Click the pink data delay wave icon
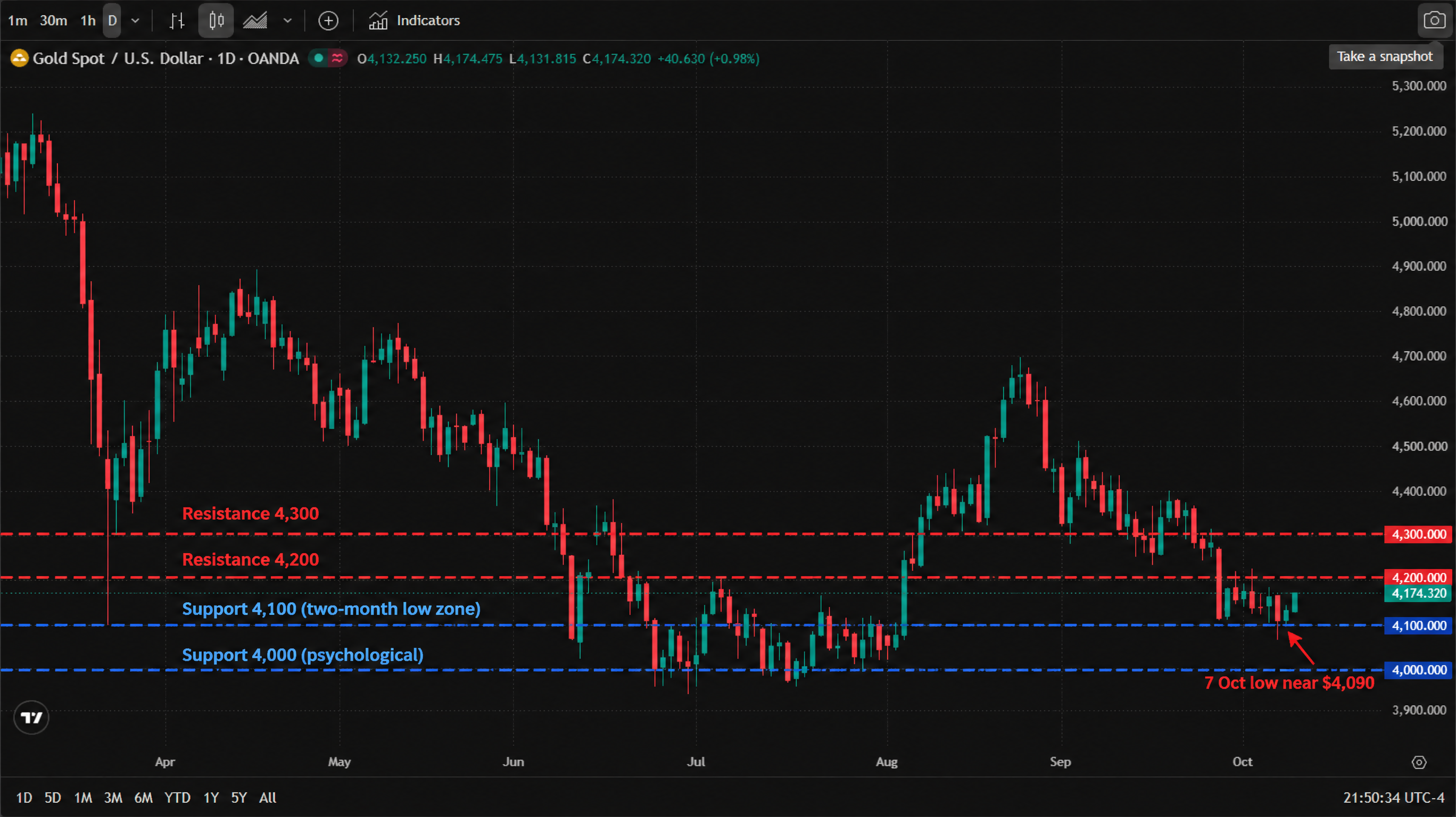 pyautogui.click(x=337, y=57)
